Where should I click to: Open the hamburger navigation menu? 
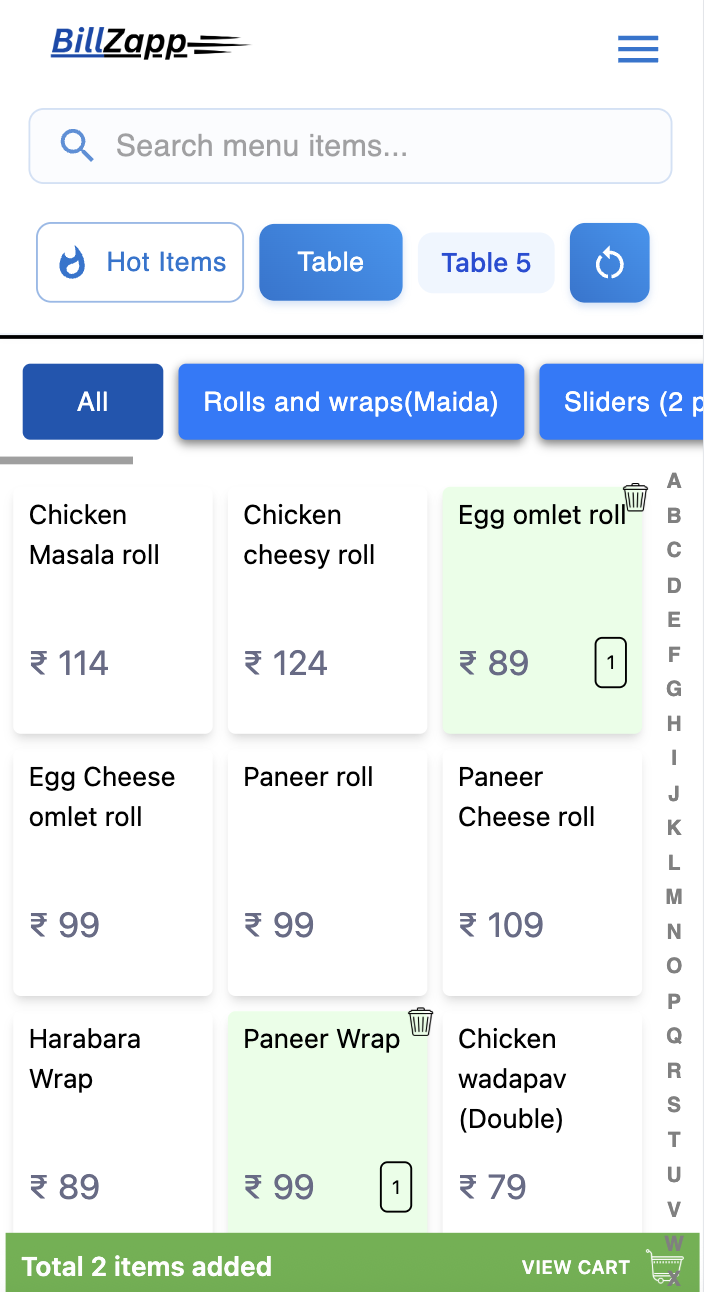click(x=638, y=49)
